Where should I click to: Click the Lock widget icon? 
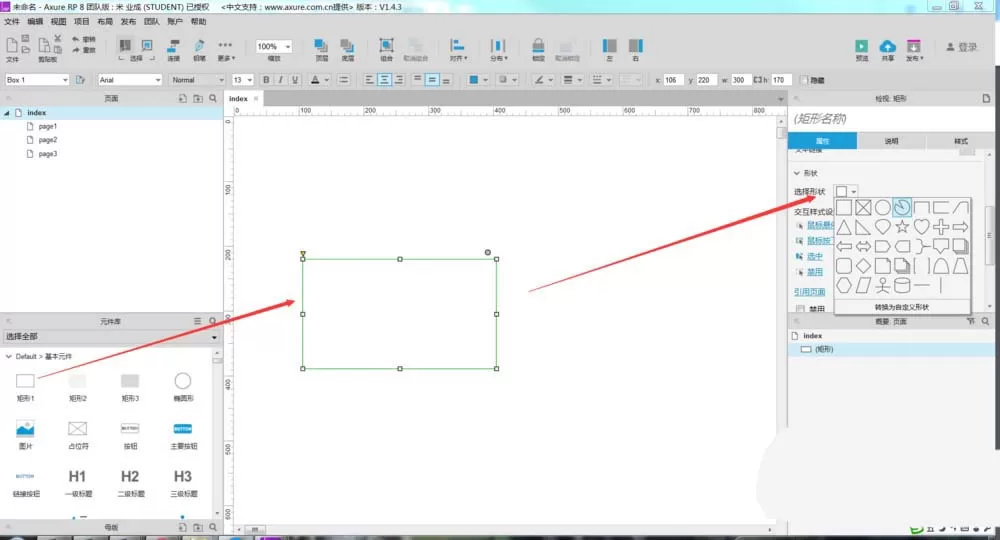538,49
